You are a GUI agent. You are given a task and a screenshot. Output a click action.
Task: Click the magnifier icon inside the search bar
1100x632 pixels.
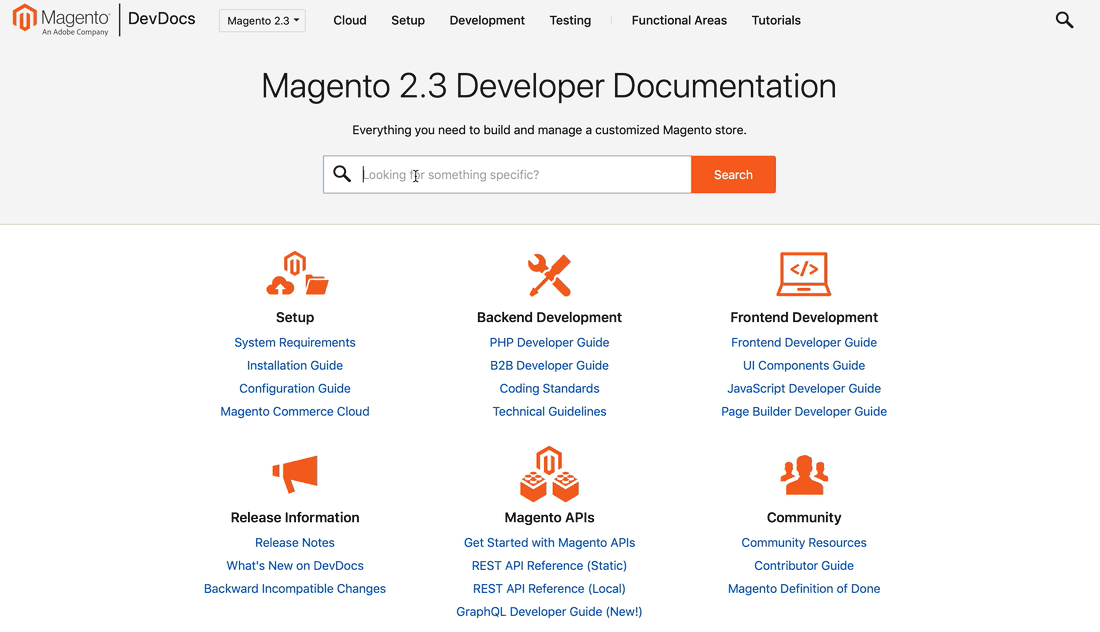342,174
